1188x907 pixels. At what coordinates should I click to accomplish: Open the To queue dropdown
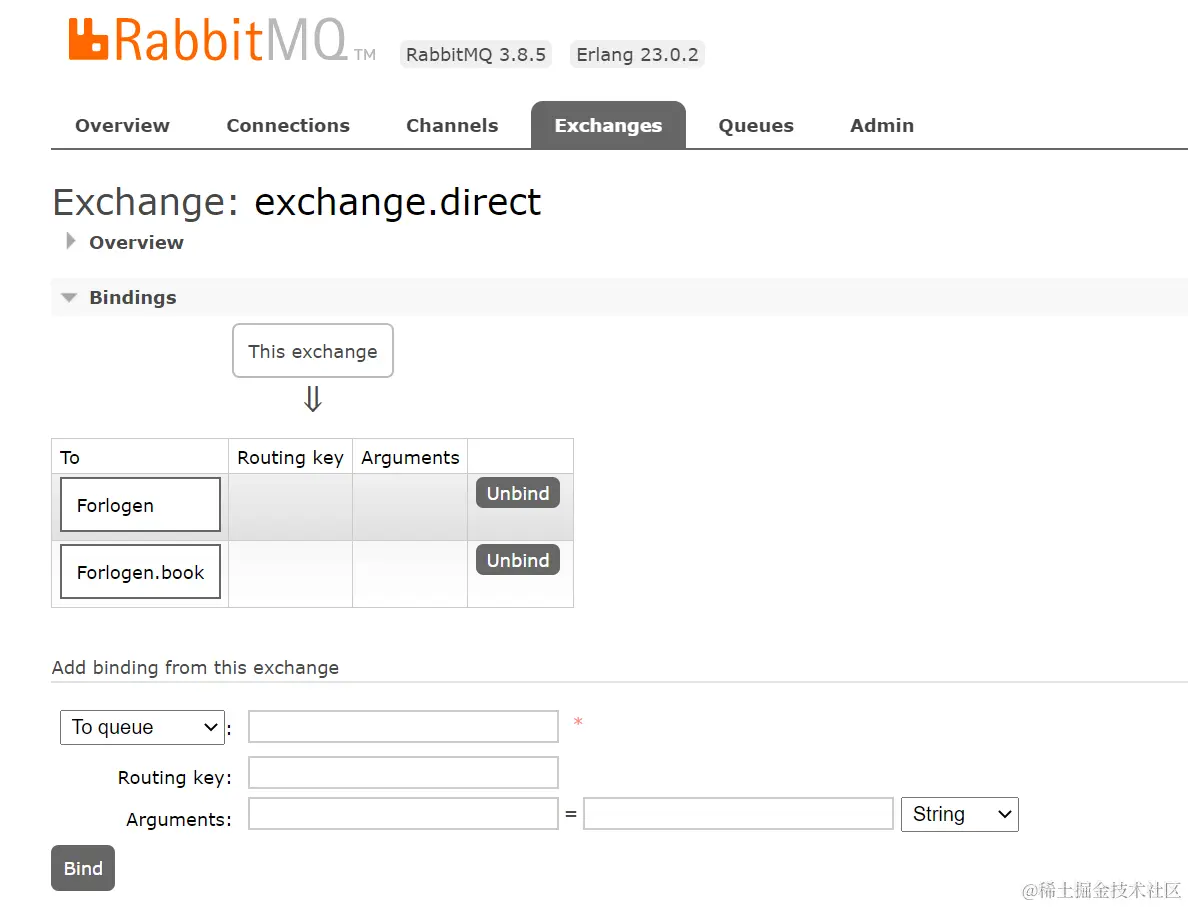(142, 727)
